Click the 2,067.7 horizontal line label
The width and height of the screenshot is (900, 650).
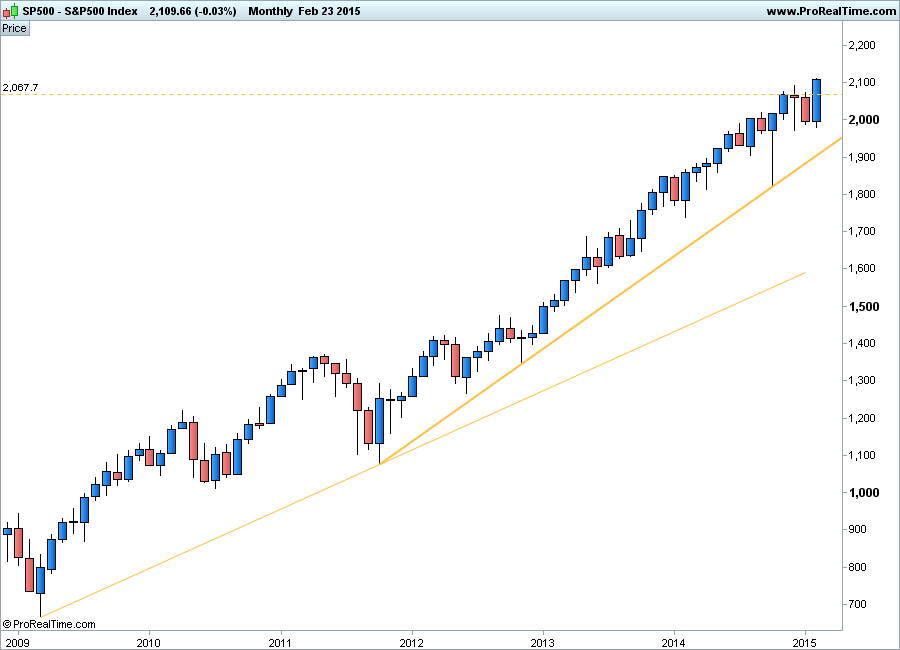click(21, 87)
